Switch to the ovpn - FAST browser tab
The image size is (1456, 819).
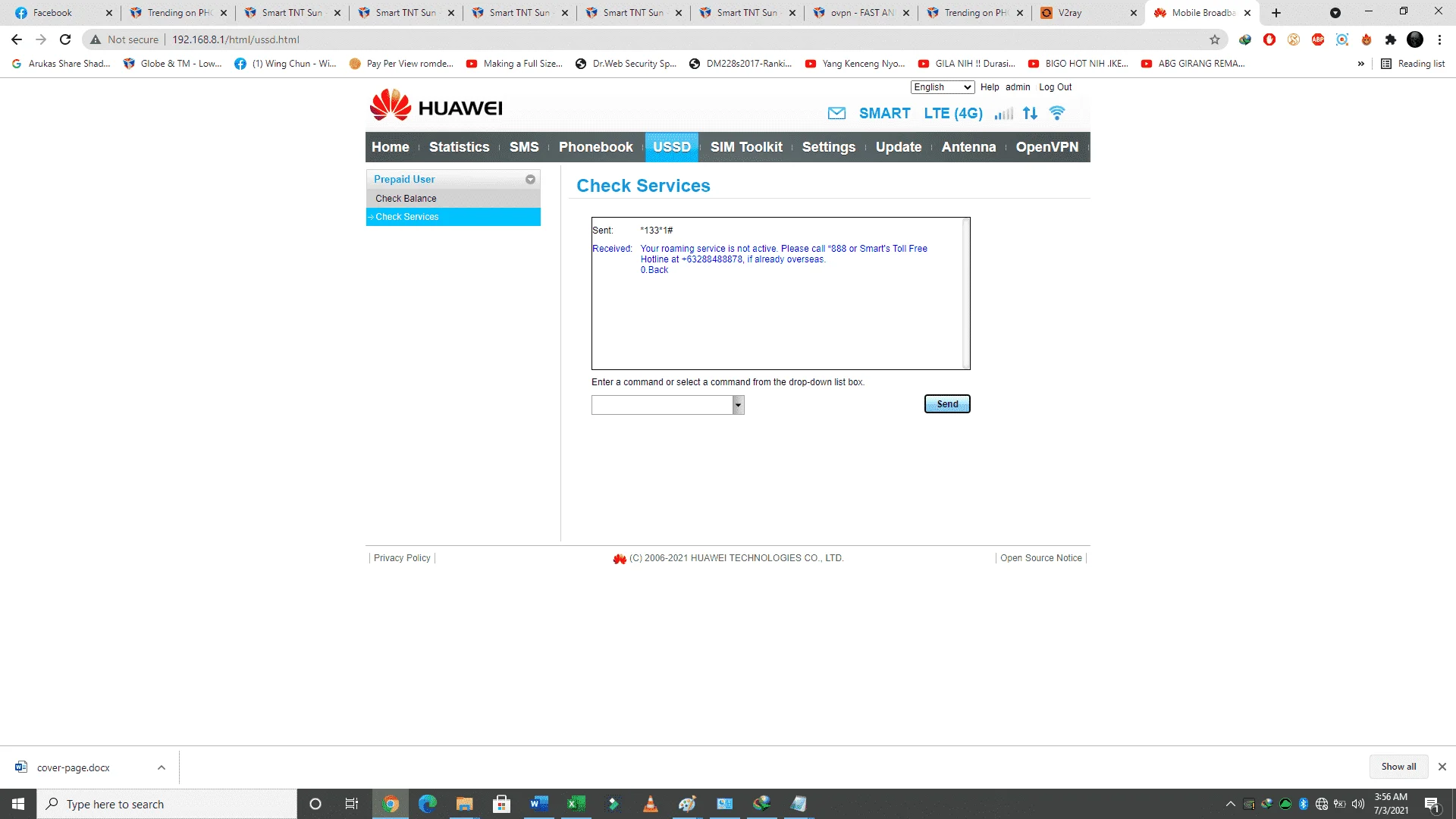861,13
